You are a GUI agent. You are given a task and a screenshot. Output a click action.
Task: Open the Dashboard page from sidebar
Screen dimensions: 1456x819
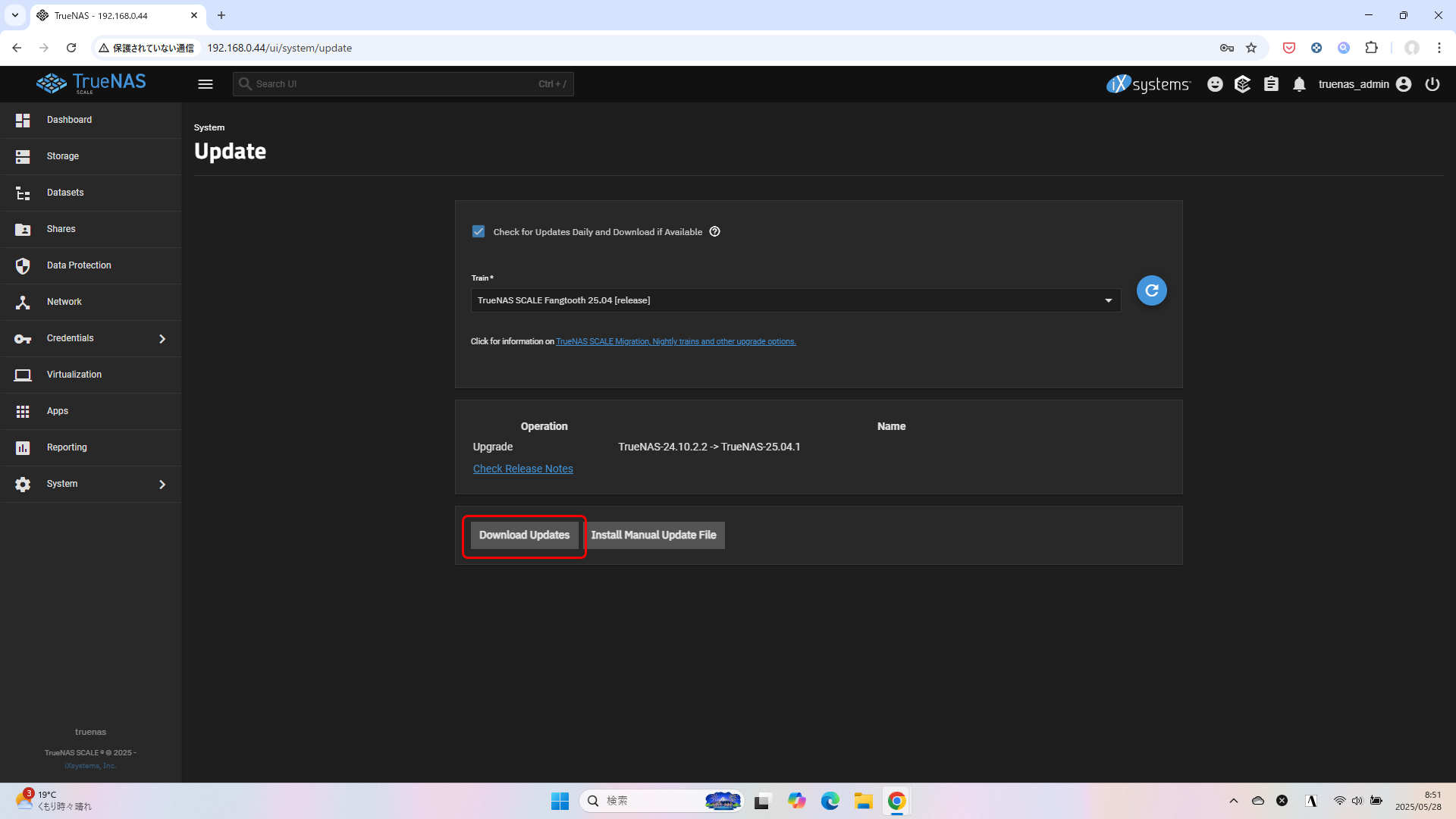(x=91, y=120)
